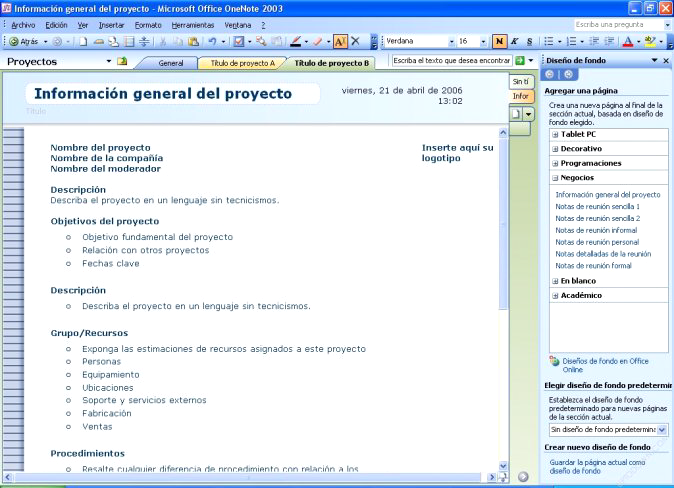
Task: Click the delete X toolbar icon
Action: (355, 42)
